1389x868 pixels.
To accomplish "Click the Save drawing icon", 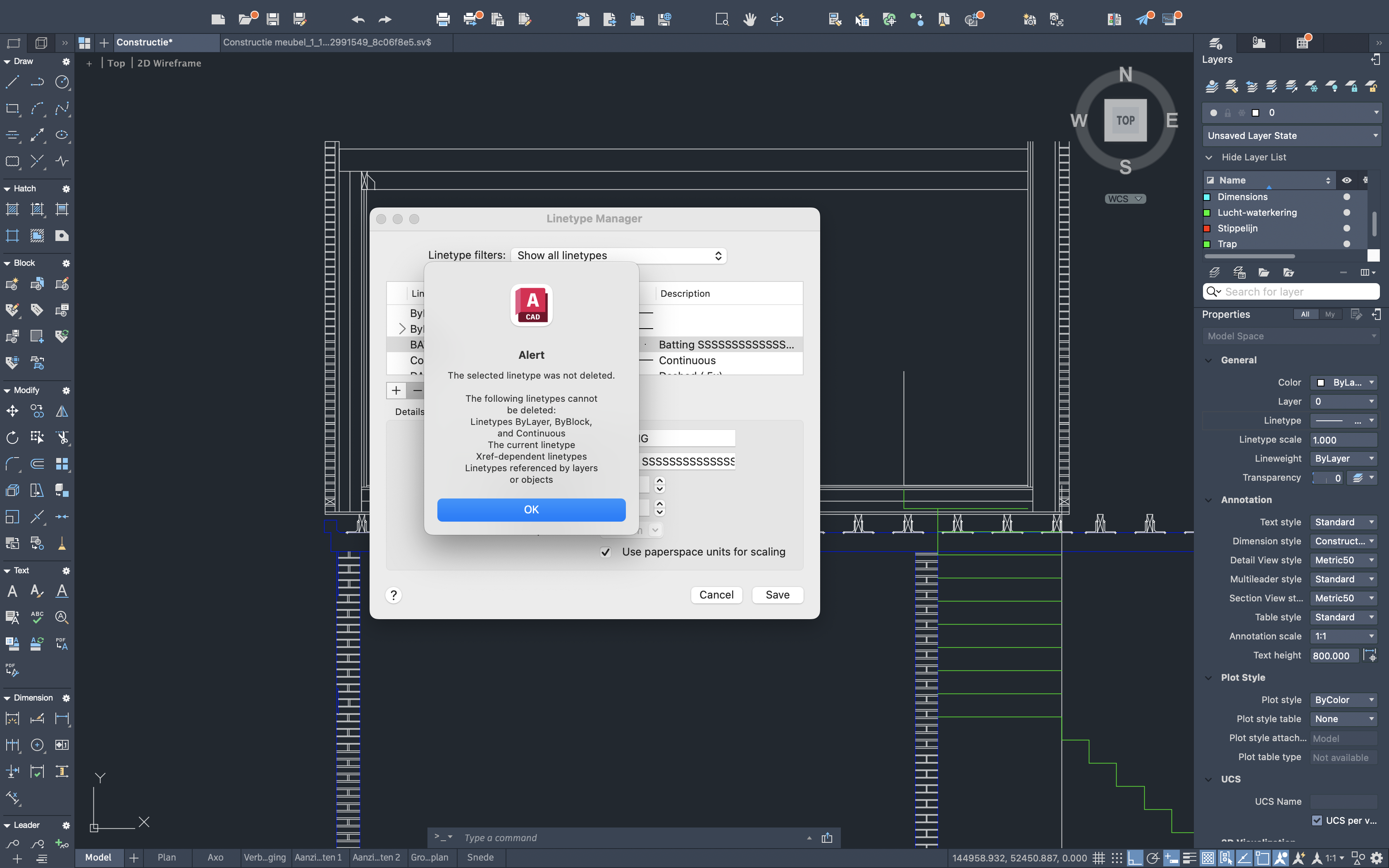I will [x=273, y=19].
